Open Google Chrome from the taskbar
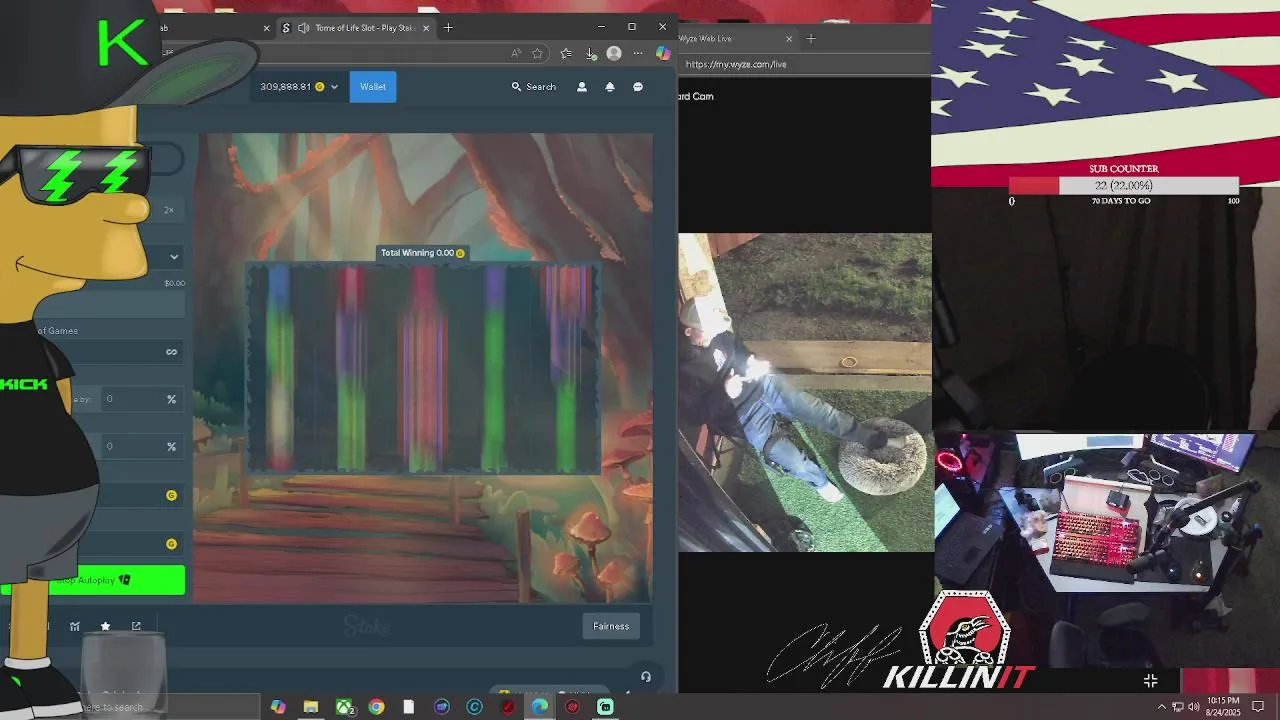 376,707
